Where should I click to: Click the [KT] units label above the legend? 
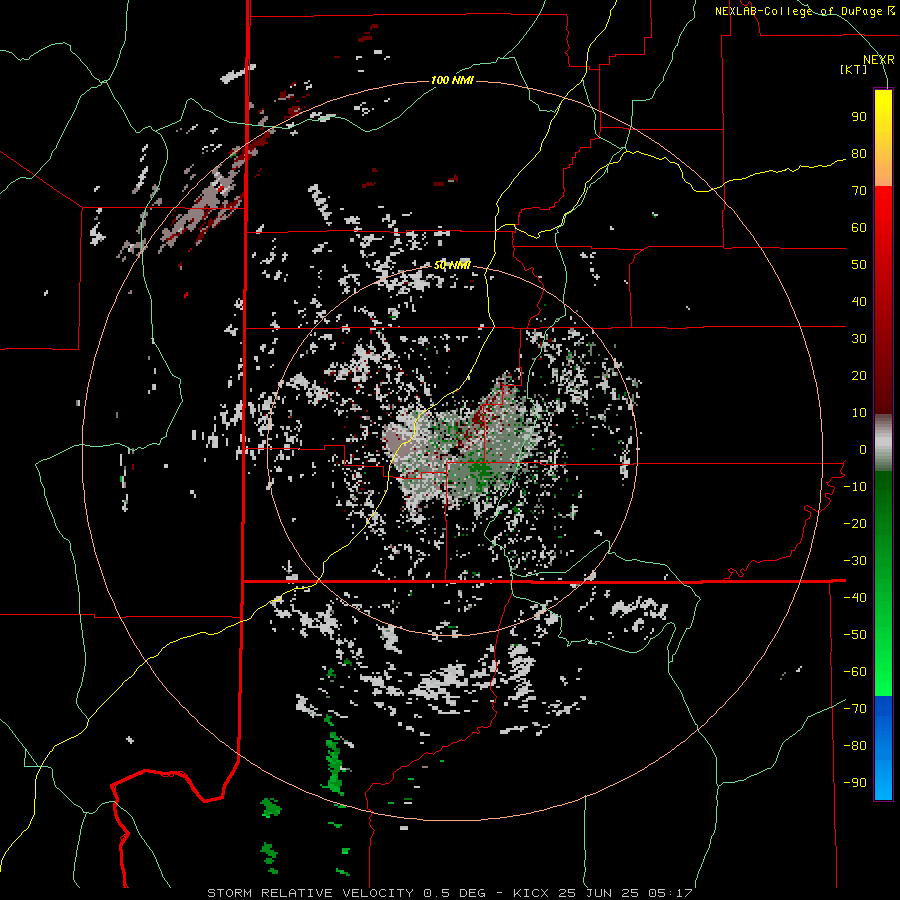[854, 69]
